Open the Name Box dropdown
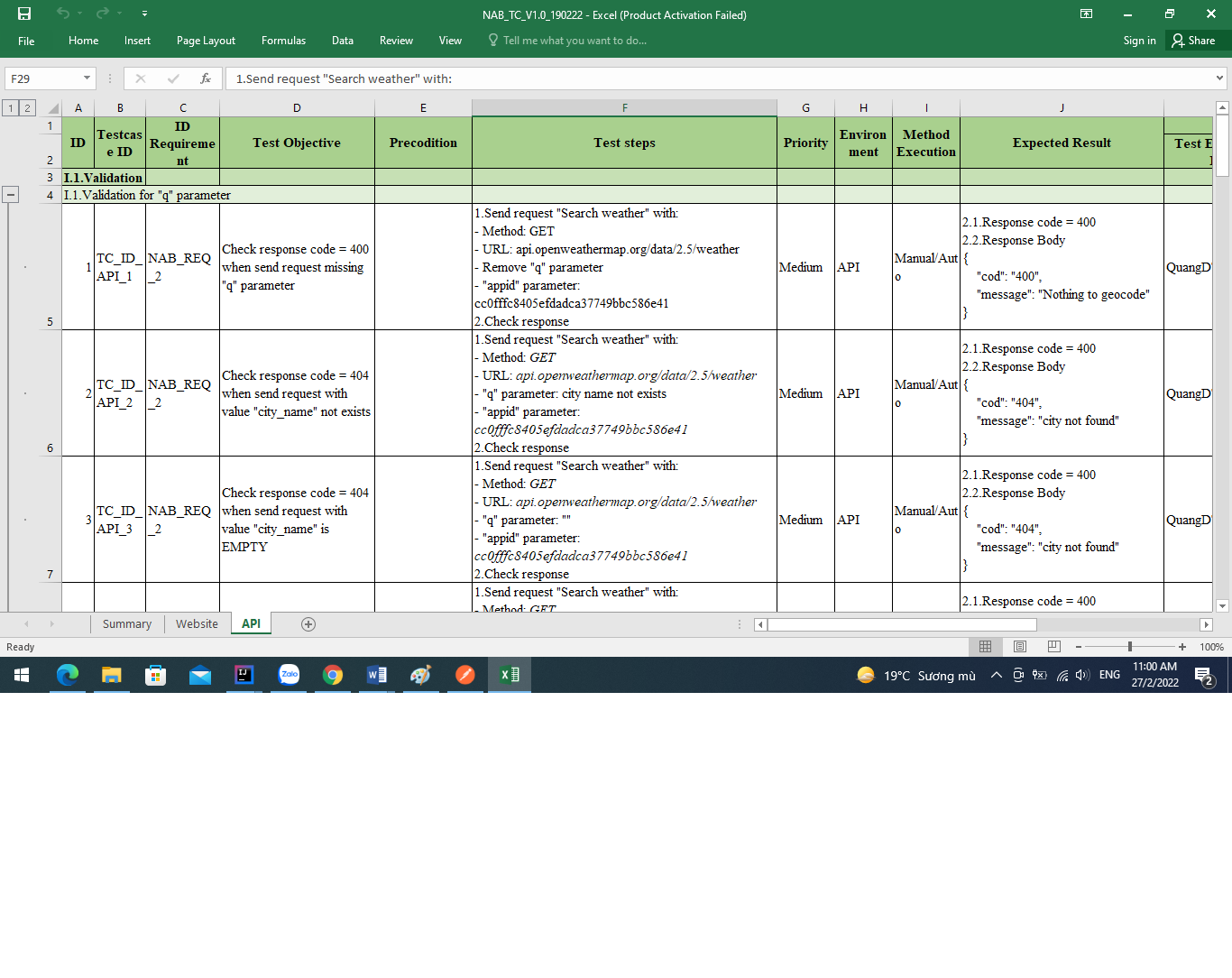Image resolution: width=1232 pixels, height=978 pixels. [x=87, y=78]
